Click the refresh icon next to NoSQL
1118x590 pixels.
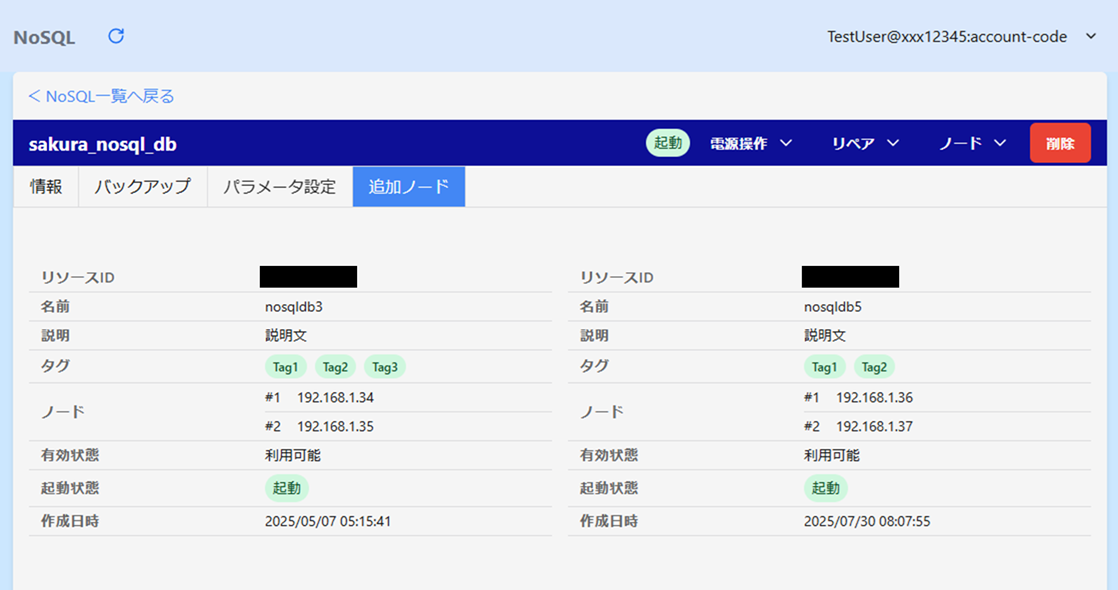point(116,37)
